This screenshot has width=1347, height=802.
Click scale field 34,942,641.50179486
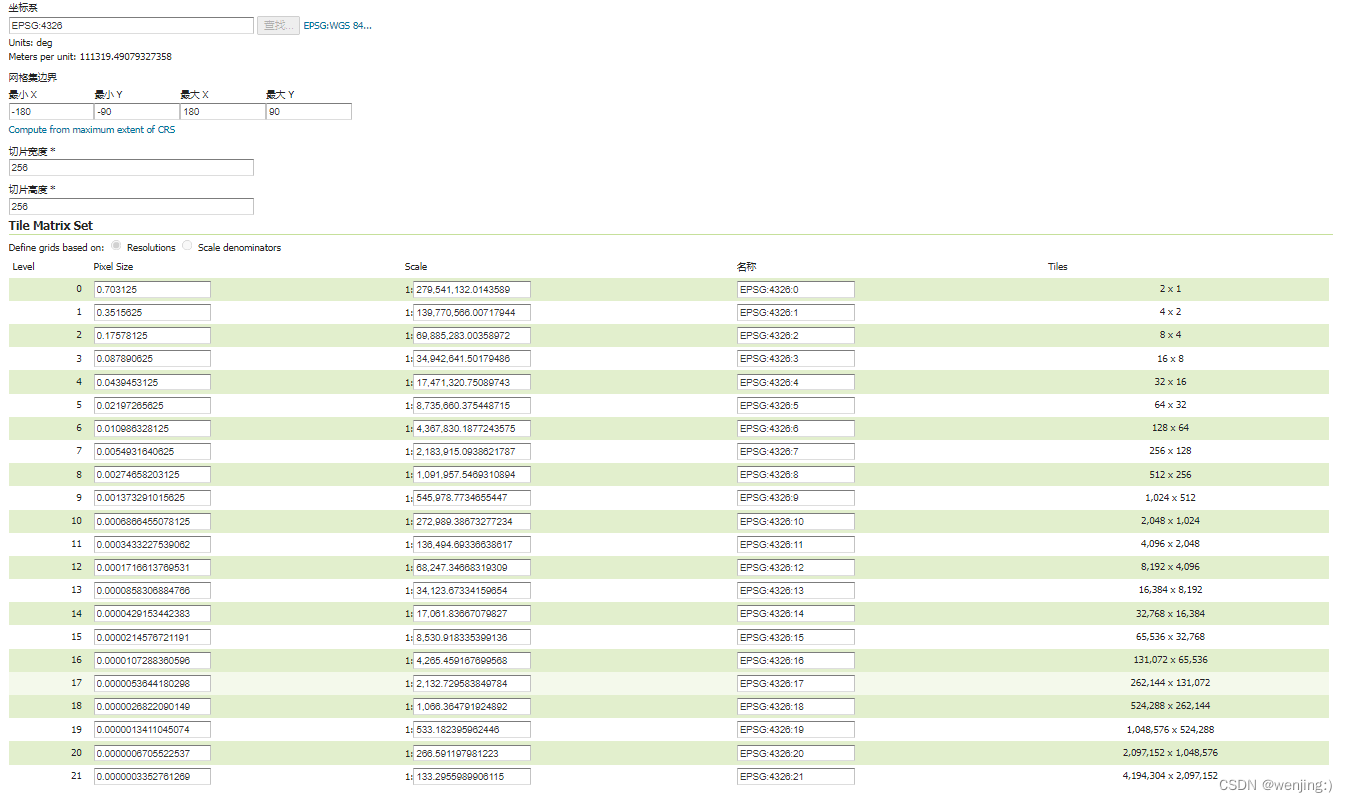pos(471,358)
